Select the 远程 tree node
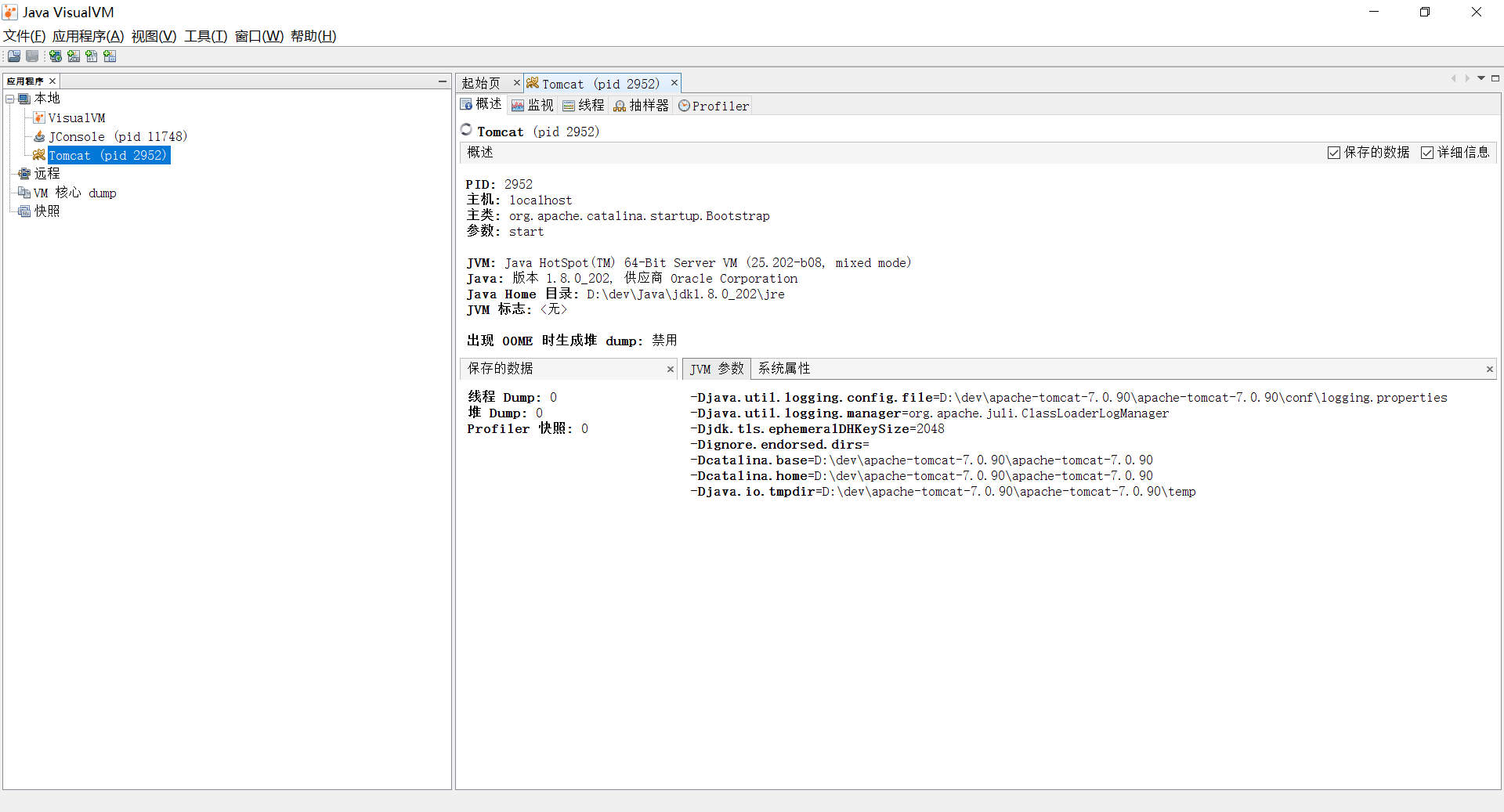Viewport: 1504px width, 812px height. pyautogui.click(x=47, y=174)
